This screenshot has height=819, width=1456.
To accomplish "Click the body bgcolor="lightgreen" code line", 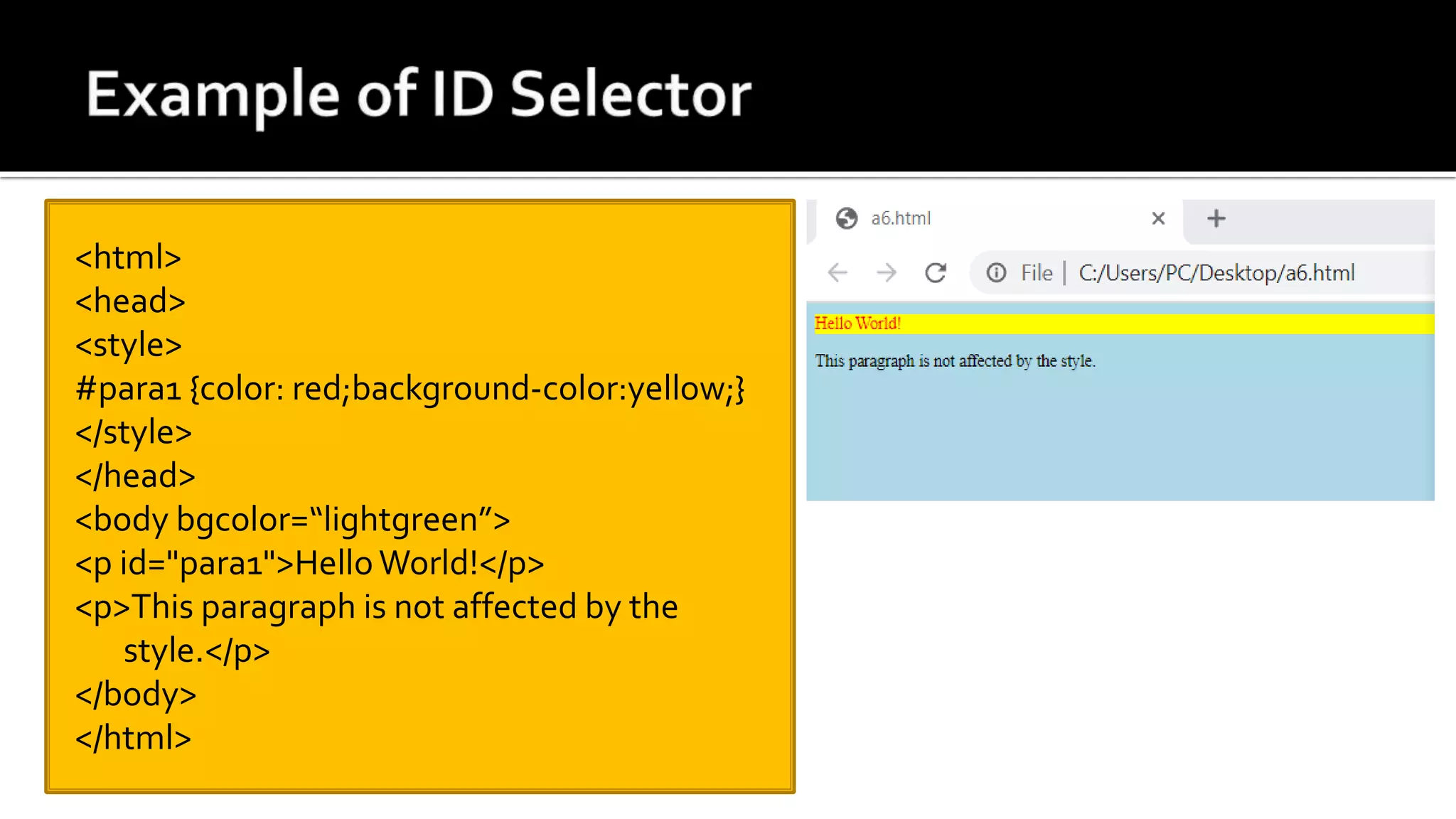I will 293,520.
